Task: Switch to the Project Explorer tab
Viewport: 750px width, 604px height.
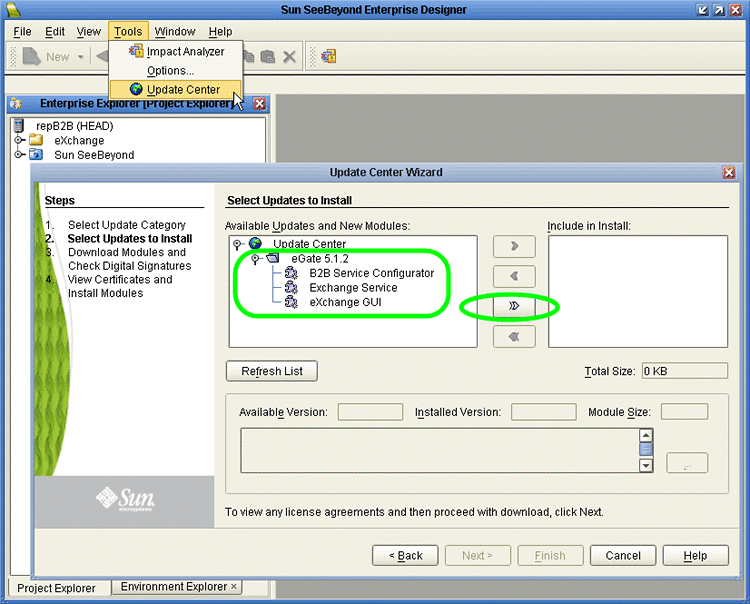Action: tap(56, 588)
